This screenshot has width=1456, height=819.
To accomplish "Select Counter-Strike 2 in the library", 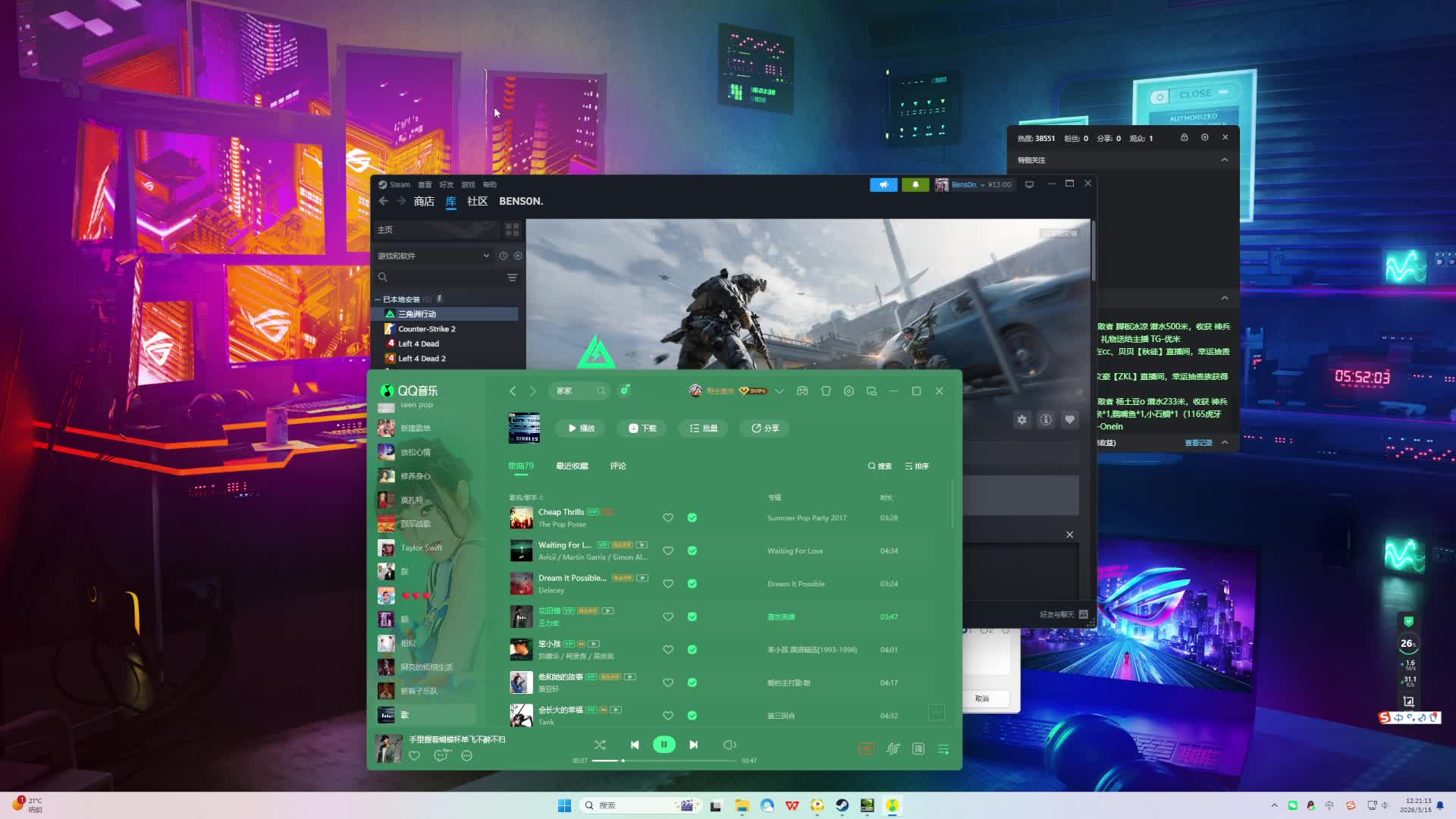I will (x=426, y=329).
